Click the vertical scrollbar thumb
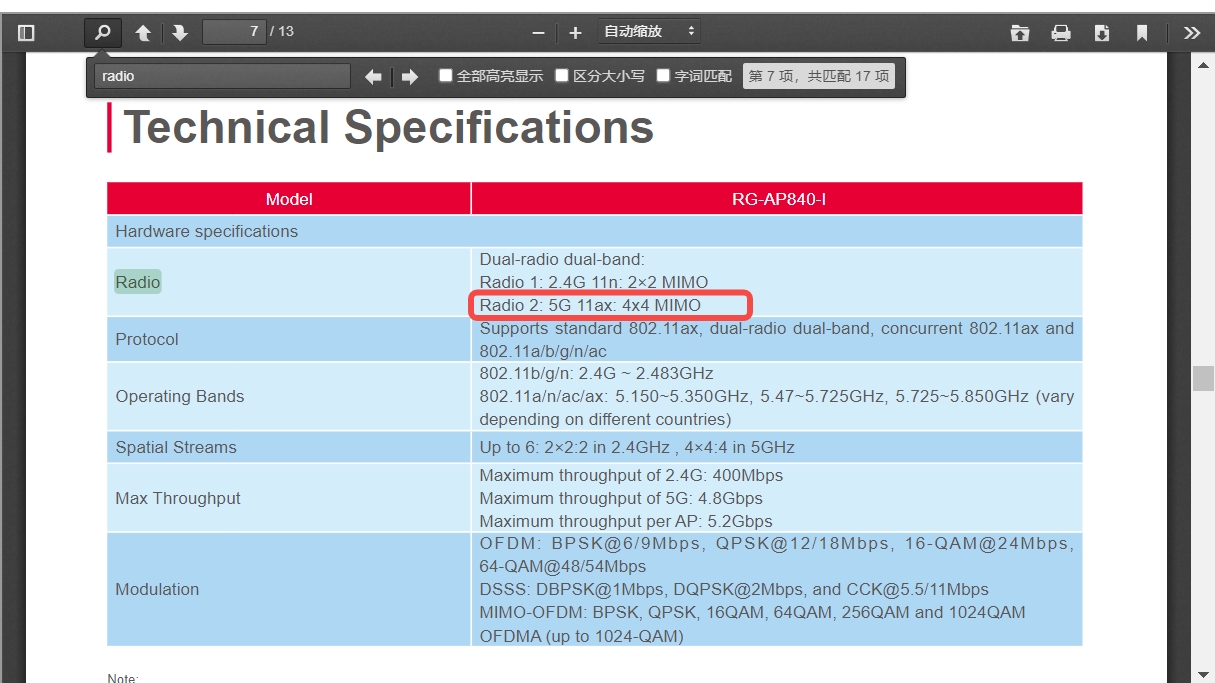The image size is (1215, 683). point(1204,378)
